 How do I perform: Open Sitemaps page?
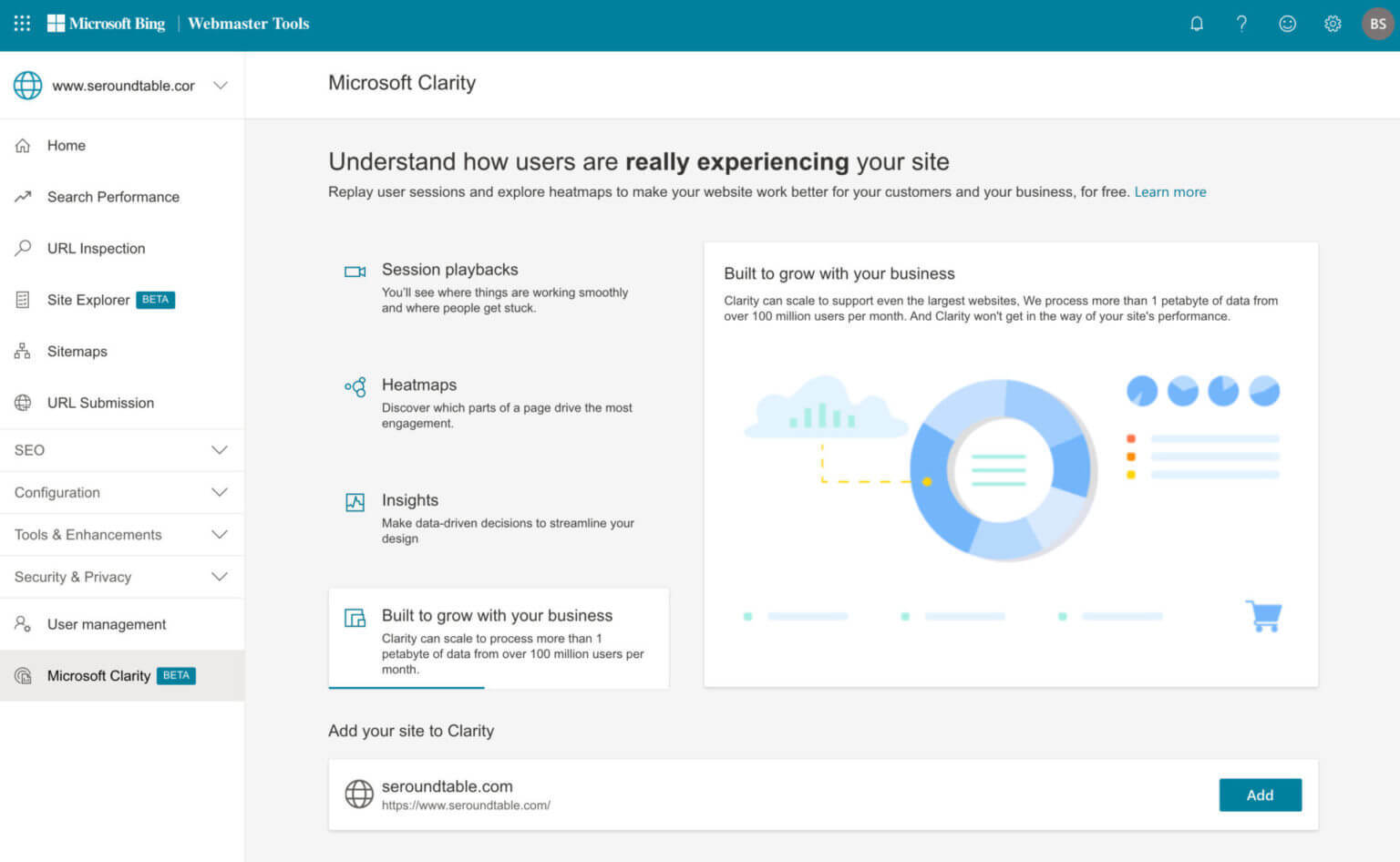122,351
